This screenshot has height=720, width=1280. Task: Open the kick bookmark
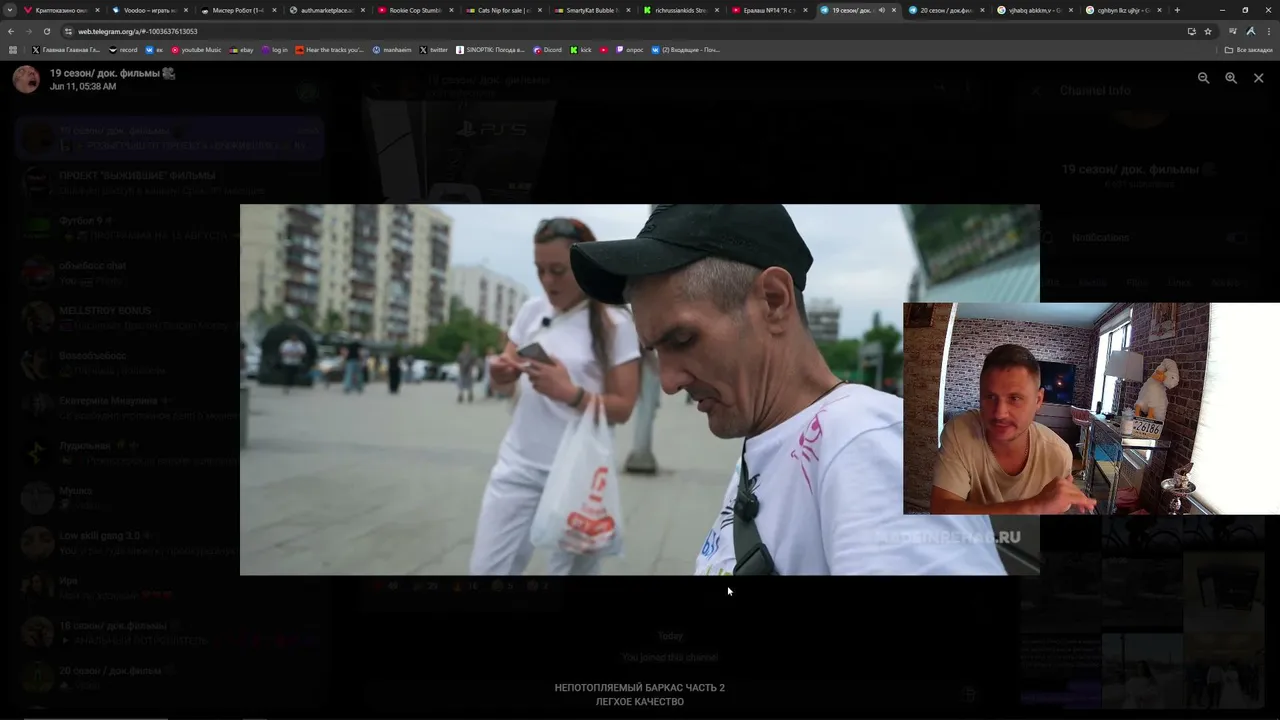(x=581, y=49)
